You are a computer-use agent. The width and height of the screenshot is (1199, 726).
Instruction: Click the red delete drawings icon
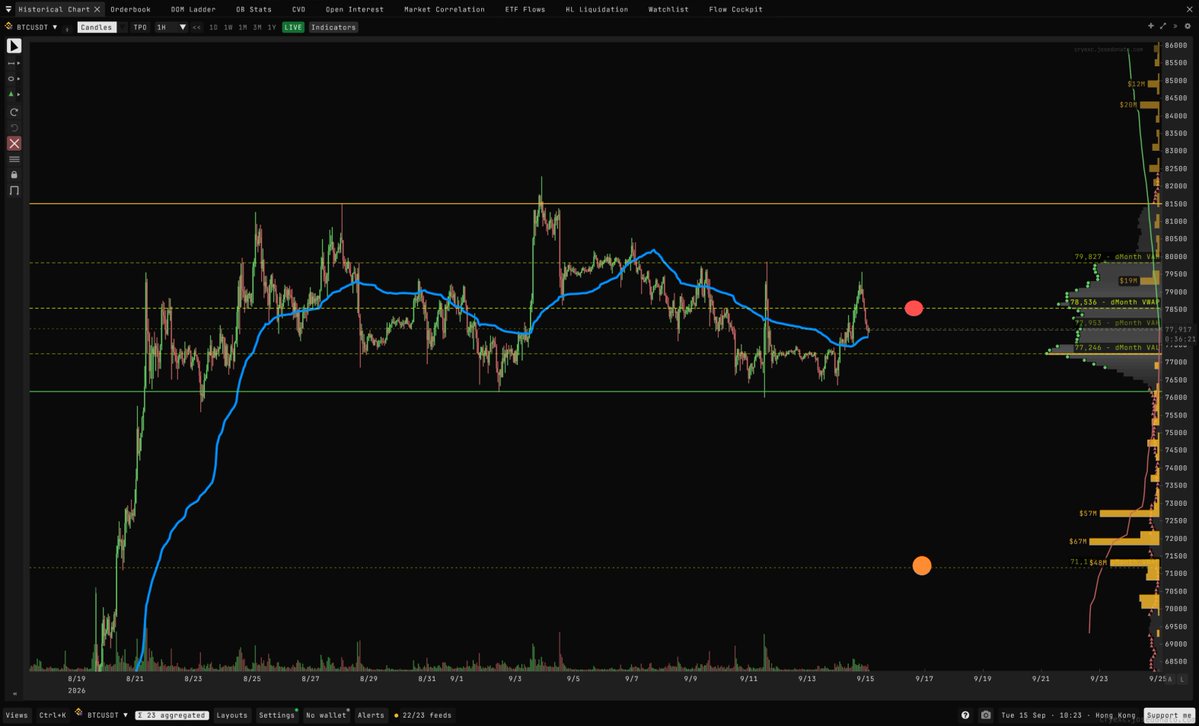(x=14, y=144)
